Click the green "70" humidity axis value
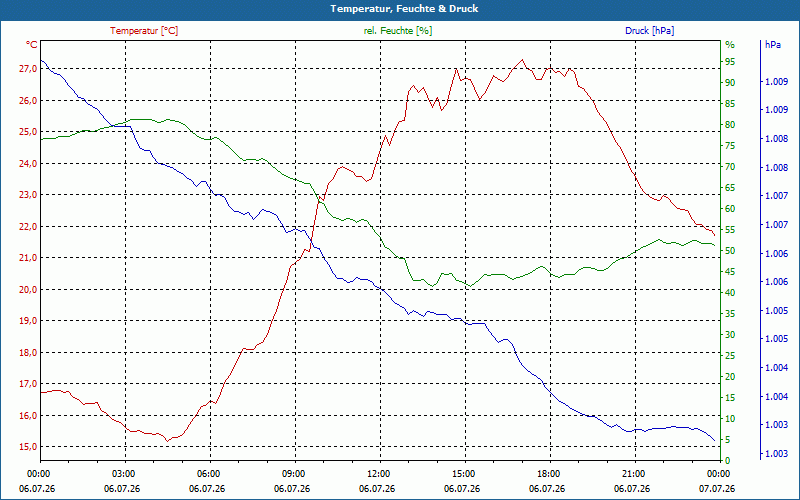800x500 pixels. click(x=730, y=167)
